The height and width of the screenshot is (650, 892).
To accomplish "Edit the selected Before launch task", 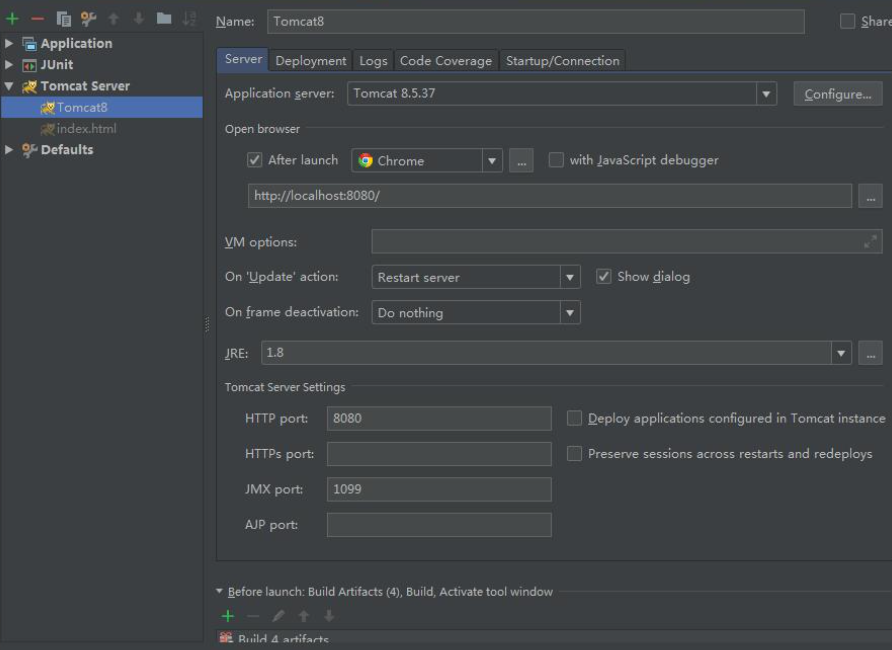I will pos(278,615).
